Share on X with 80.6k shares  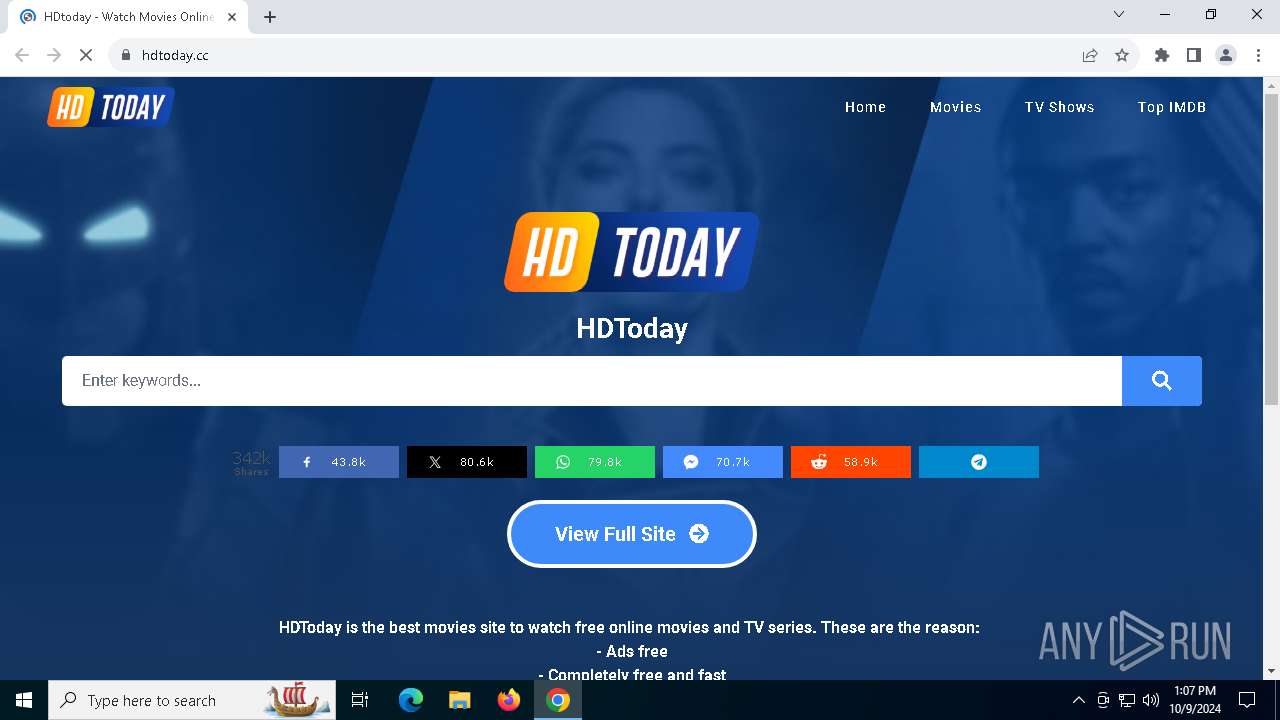[466, 462]
